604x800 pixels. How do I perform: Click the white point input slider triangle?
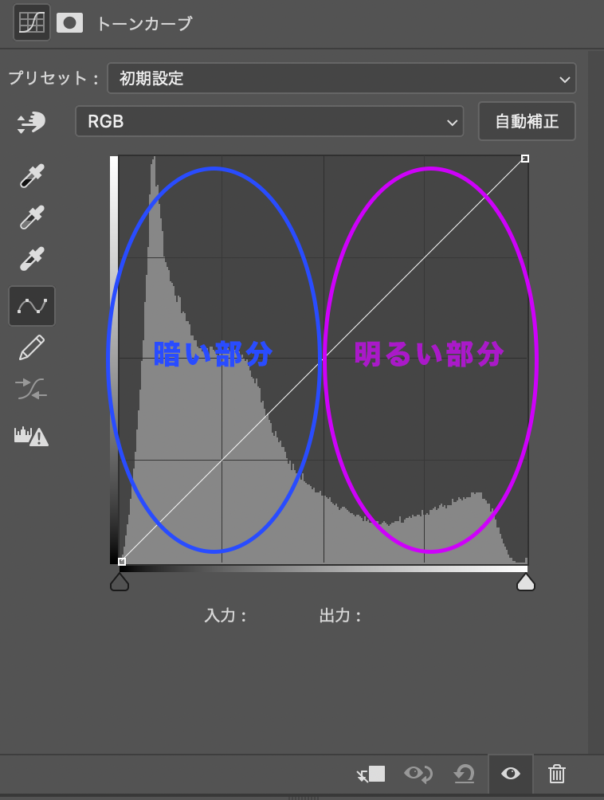[x=526, y=582]
